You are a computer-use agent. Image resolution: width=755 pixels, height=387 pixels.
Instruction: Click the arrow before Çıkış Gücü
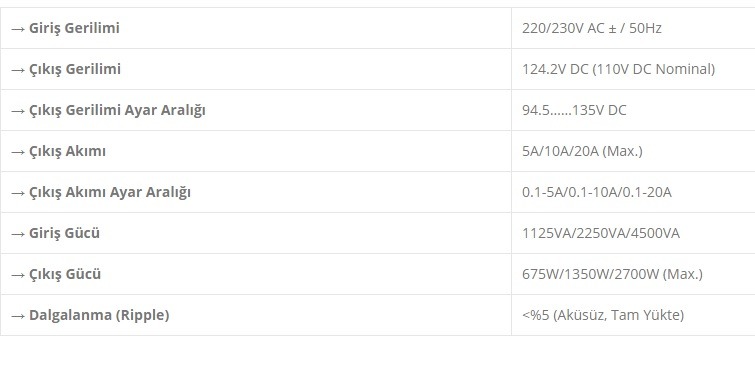[18, 275]
